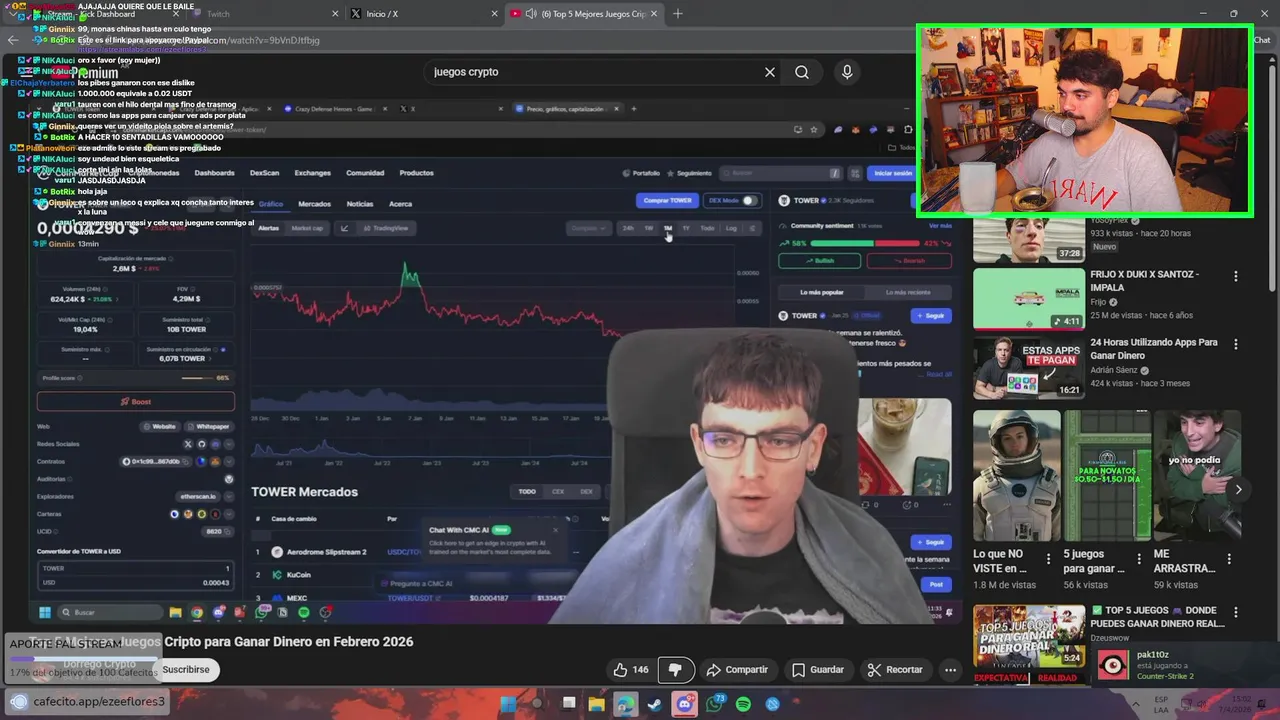The height and width of the screenshot is (720, 1280).
Task: Like the video showing 146 likes
Action: (630, 670)
